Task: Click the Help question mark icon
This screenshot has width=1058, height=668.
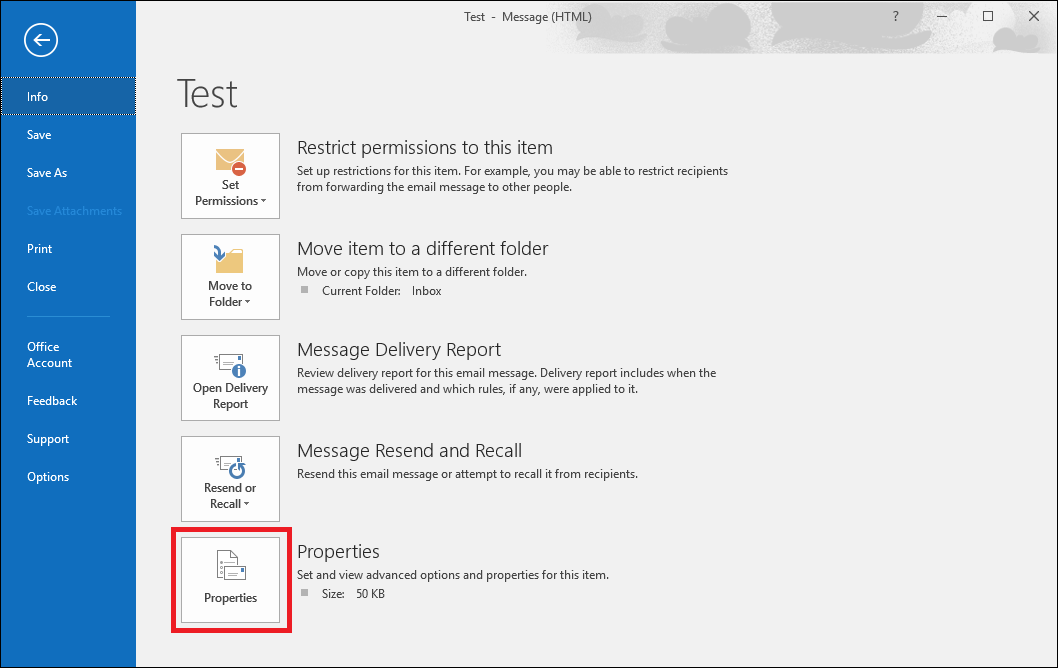Action: pyautogui.click(x=895, y=16)
